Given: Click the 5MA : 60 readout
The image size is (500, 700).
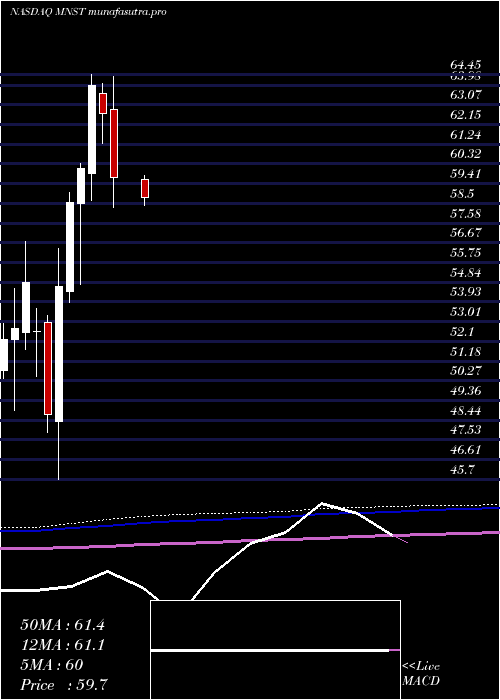Looking at the screenshot, I should (x=52, y=665).
